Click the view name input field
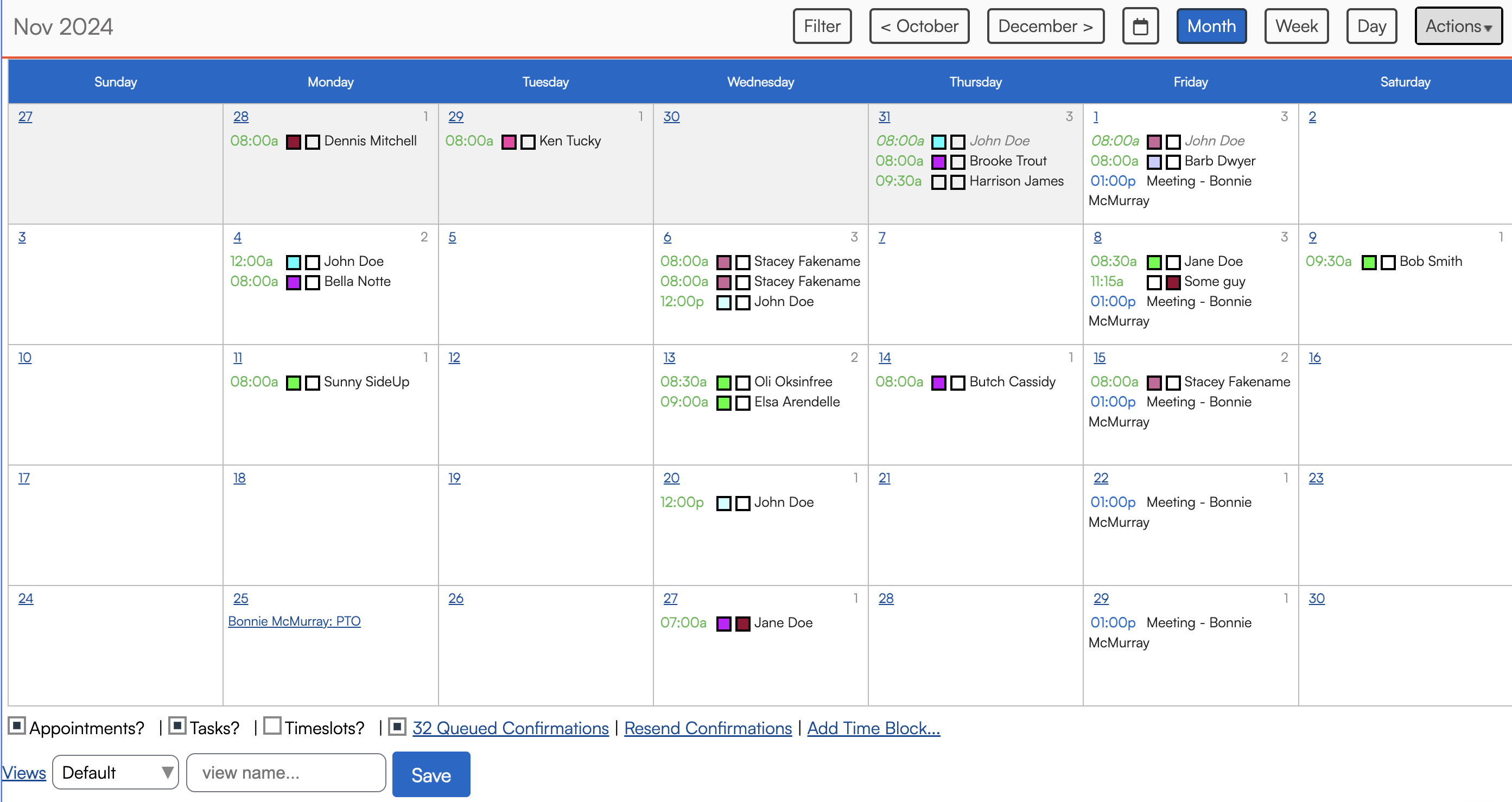The height and width of the screenshot is (802, 1512). coord(286,773)
